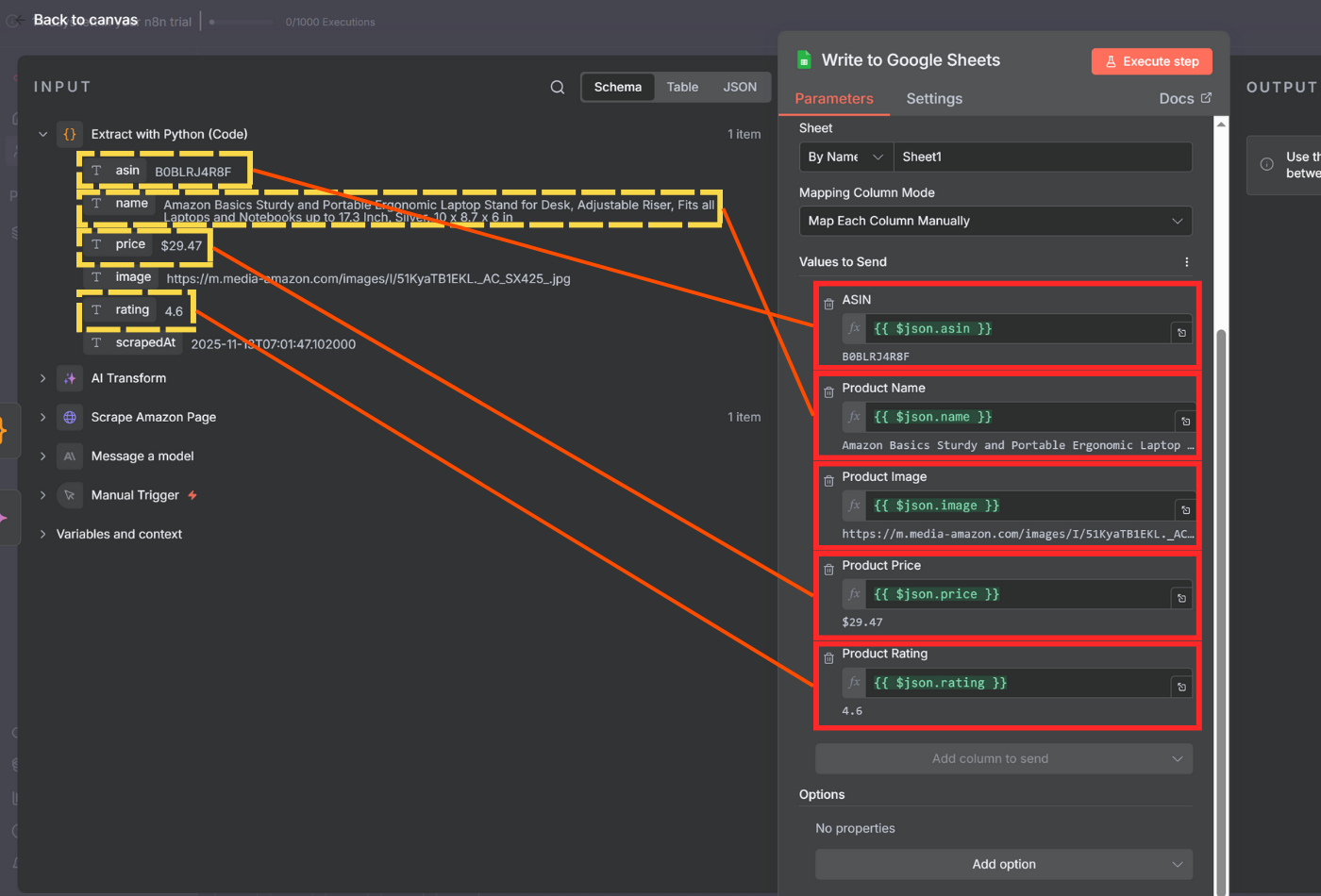Click the Sheet1 name input field
Screen dimensions: 1321x896
tap(1043, 157)
